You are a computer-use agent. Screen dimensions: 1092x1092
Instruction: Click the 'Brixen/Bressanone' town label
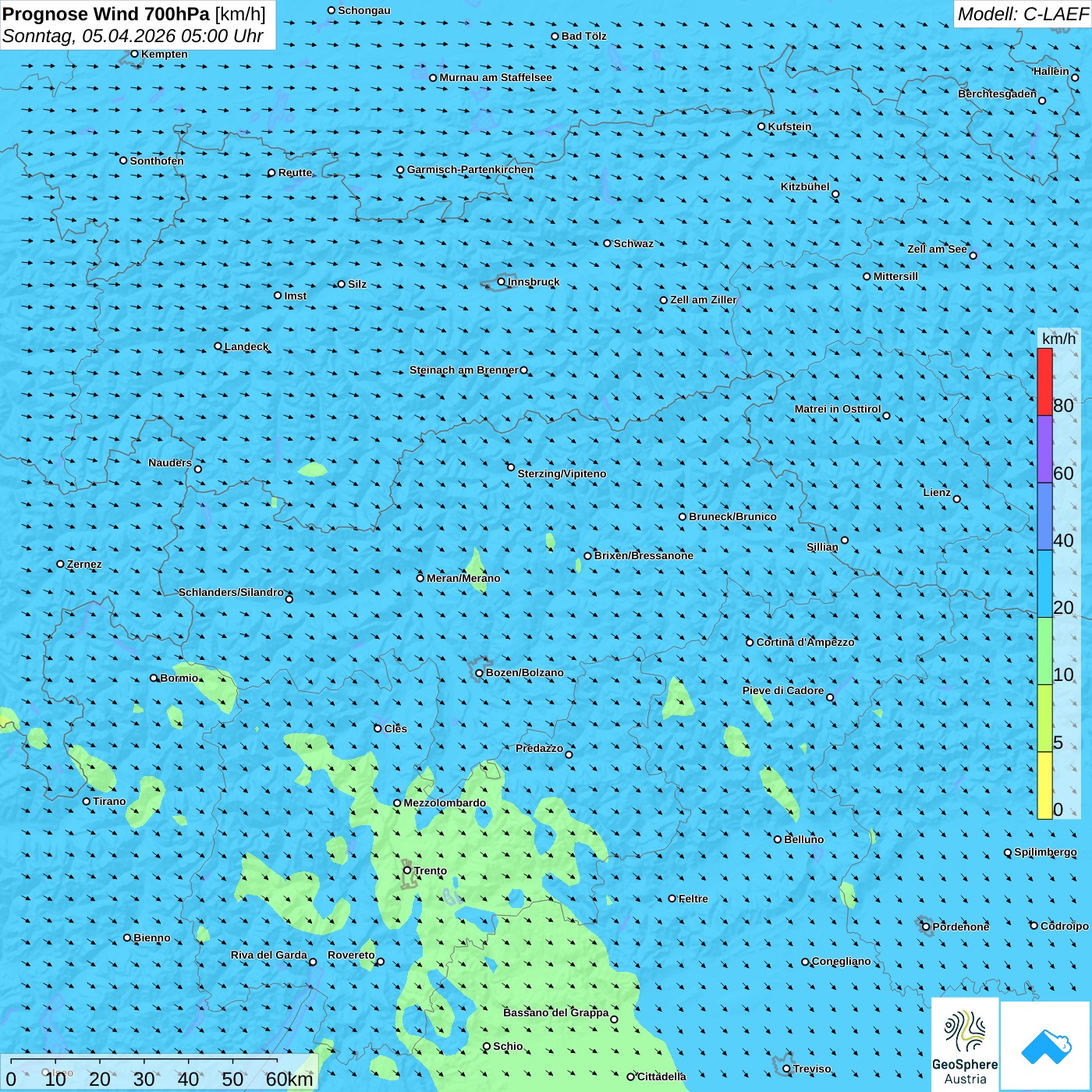tap(643, 555)
